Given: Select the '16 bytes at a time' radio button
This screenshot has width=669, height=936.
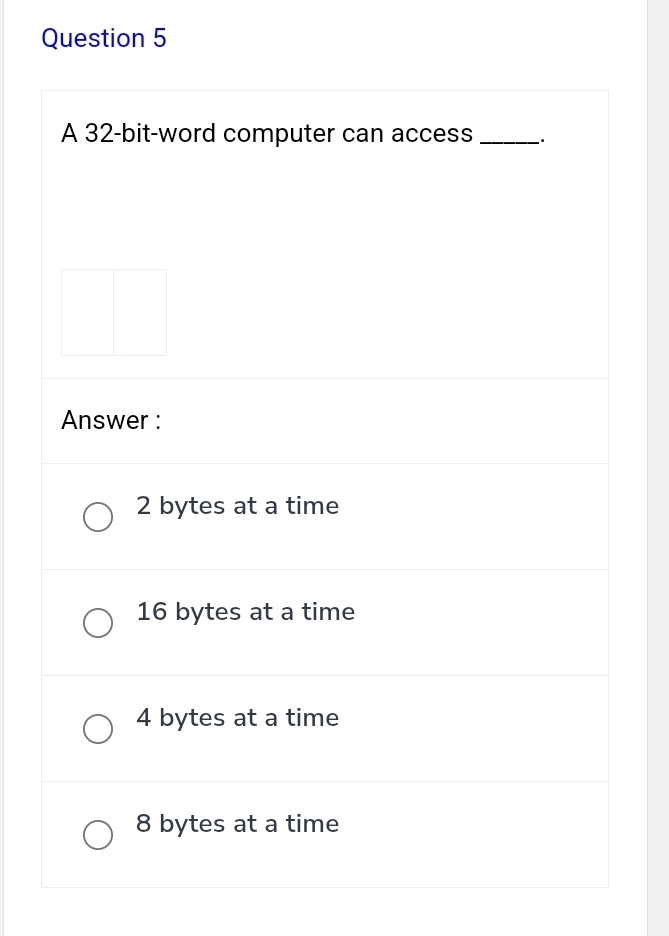Looking at the screenshot, I should point(98,623).
